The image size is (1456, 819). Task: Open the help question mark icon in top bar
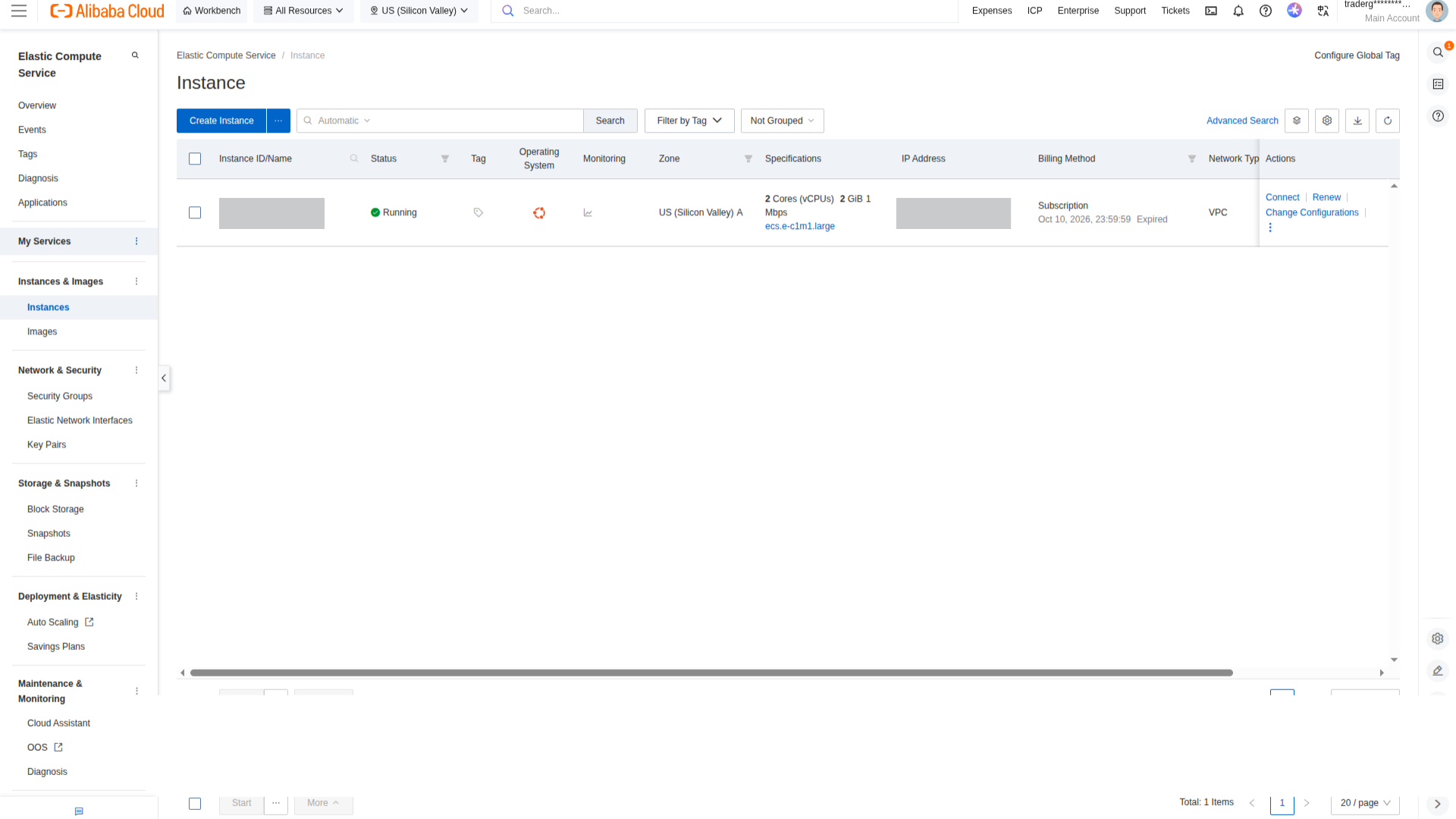pyautogui.click(x=1266, y=11)
